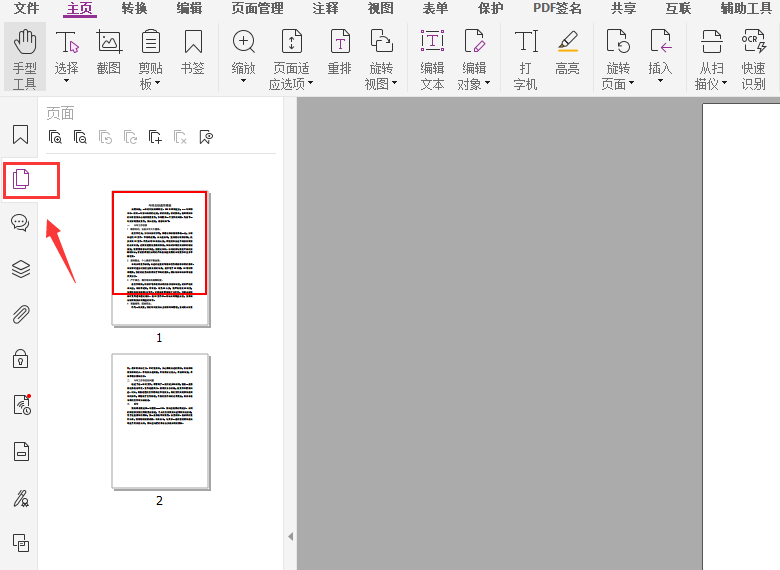
Task: Click the Edit Text (编辑文本) tool
Action: (432, 58)
